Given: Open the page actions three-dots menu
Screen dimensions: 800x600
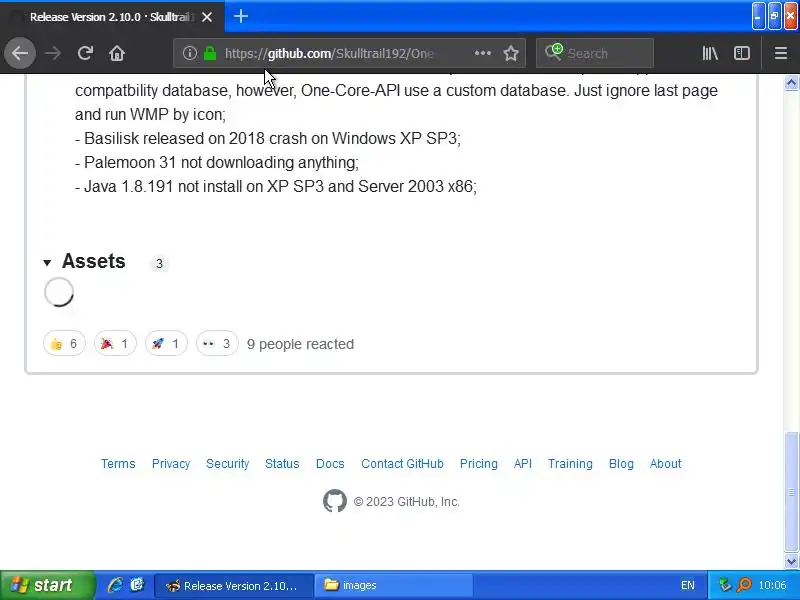Looking at the screenshot, I should click(483, 53).
